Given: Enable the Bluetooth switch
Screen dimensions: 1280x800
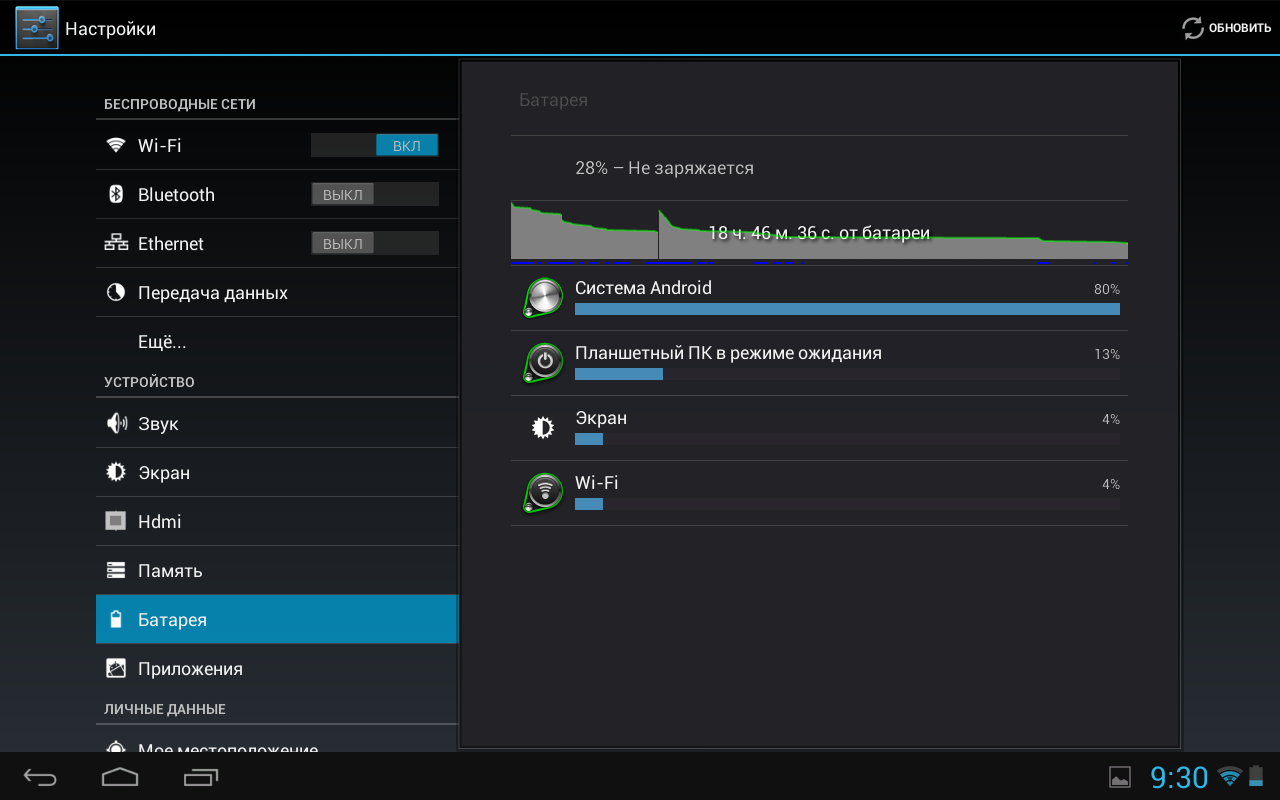Looking at the screenshot, I should pyautogui.click(x=375, y=195).
